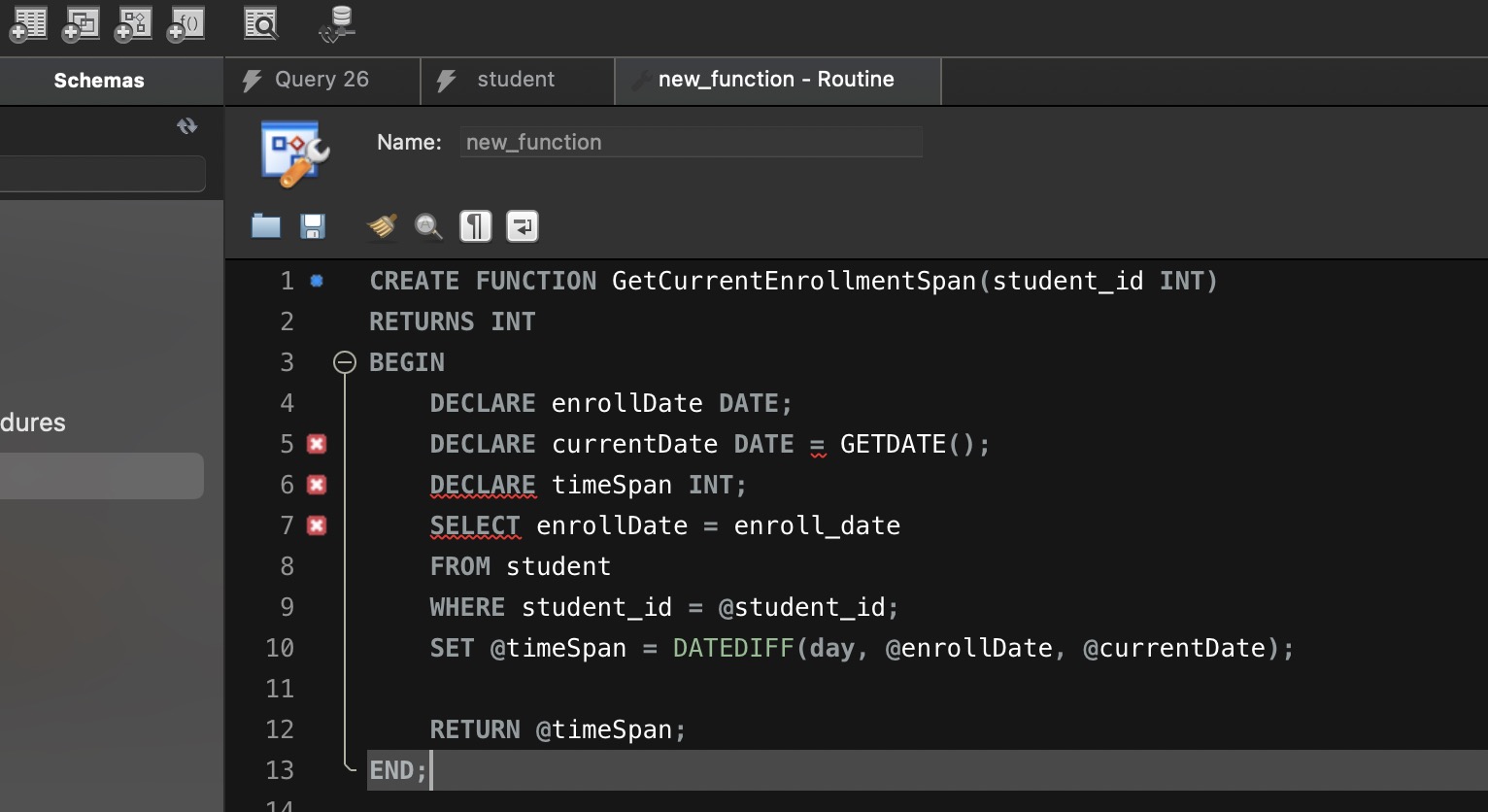Screen dimensions: 1488x812
Task: Save the new_function routine
Action: click(312, 225)
